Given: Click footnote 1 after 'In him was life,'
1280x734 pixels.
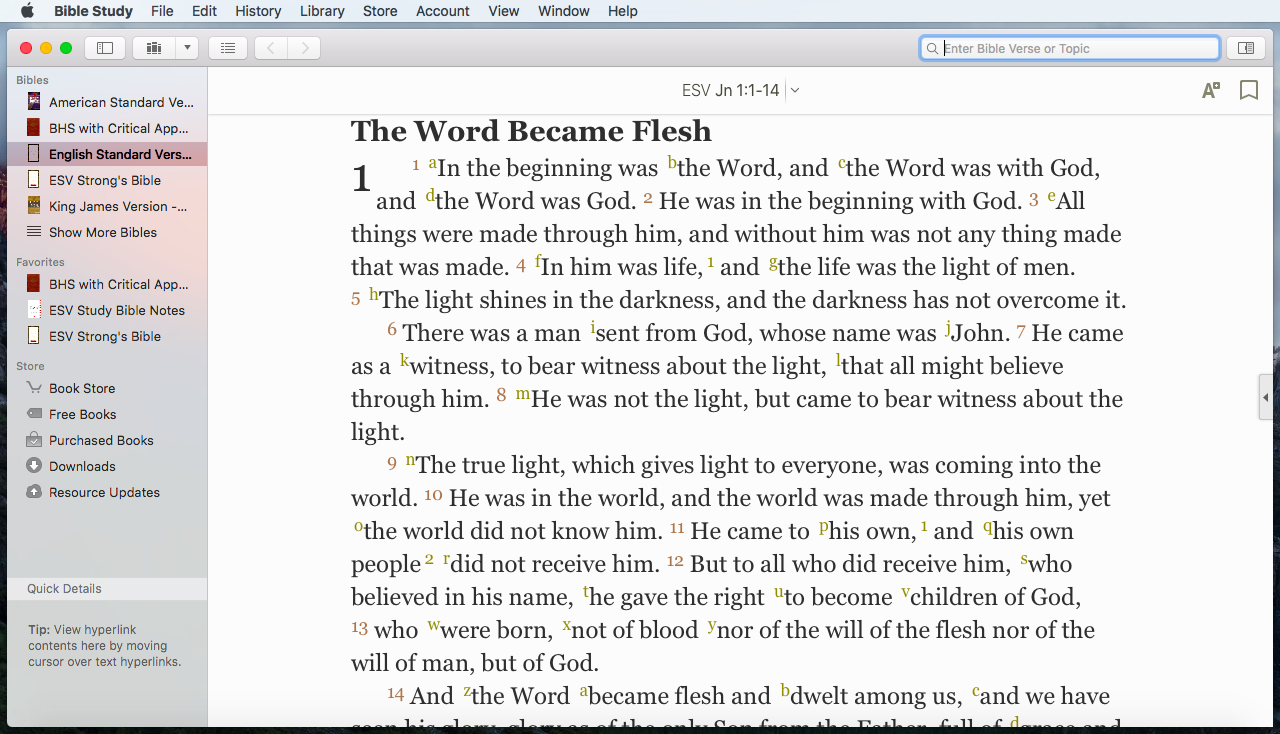Looking at the screenshot, I should click(711, 262).
